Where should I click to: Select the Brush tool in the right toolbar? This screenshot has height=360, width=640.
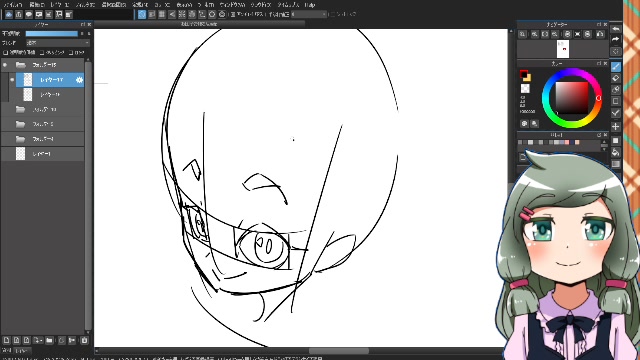click(x=616, y=67)
